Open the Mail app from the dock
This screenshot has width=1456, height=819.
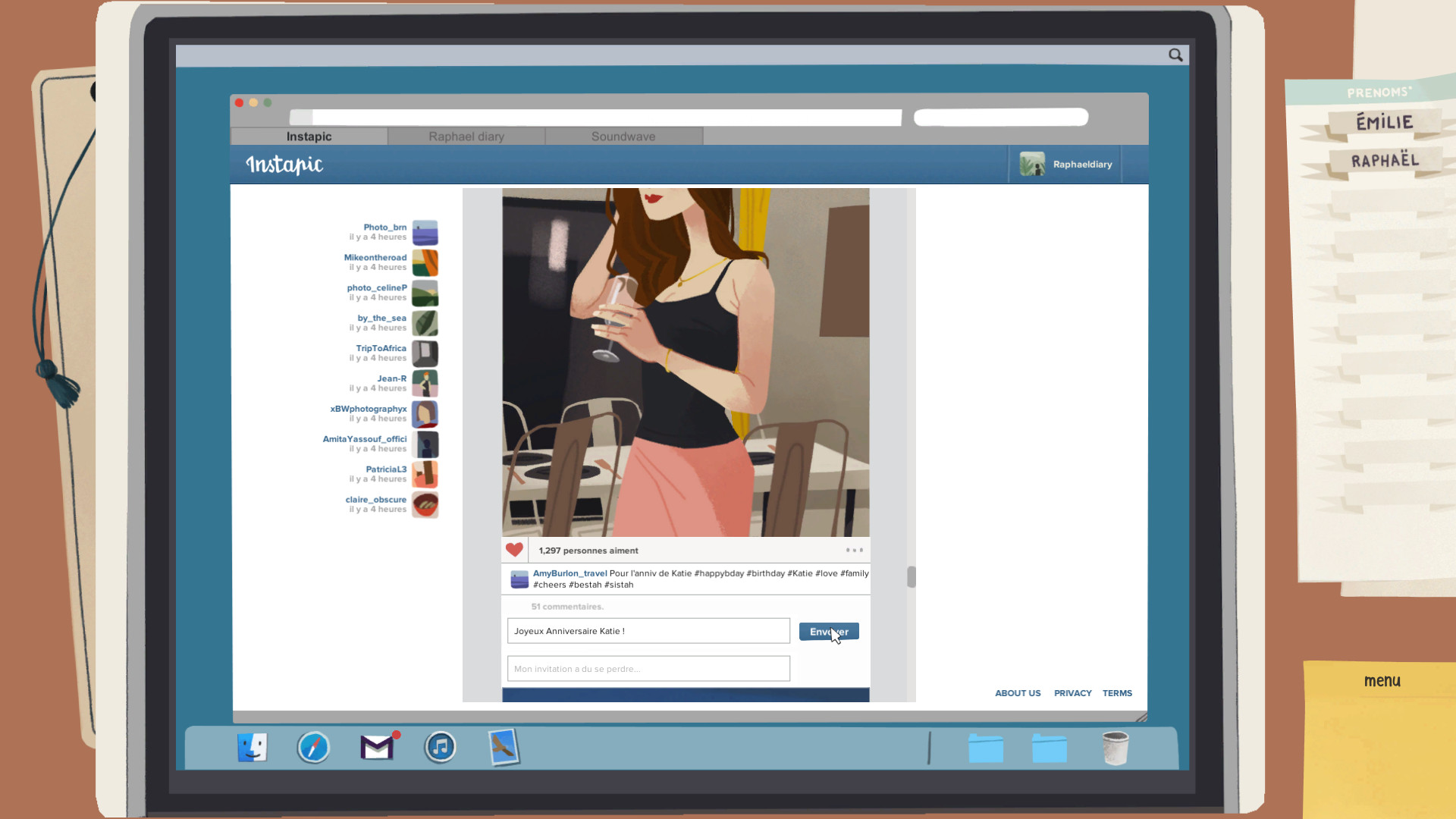(377, 747)
